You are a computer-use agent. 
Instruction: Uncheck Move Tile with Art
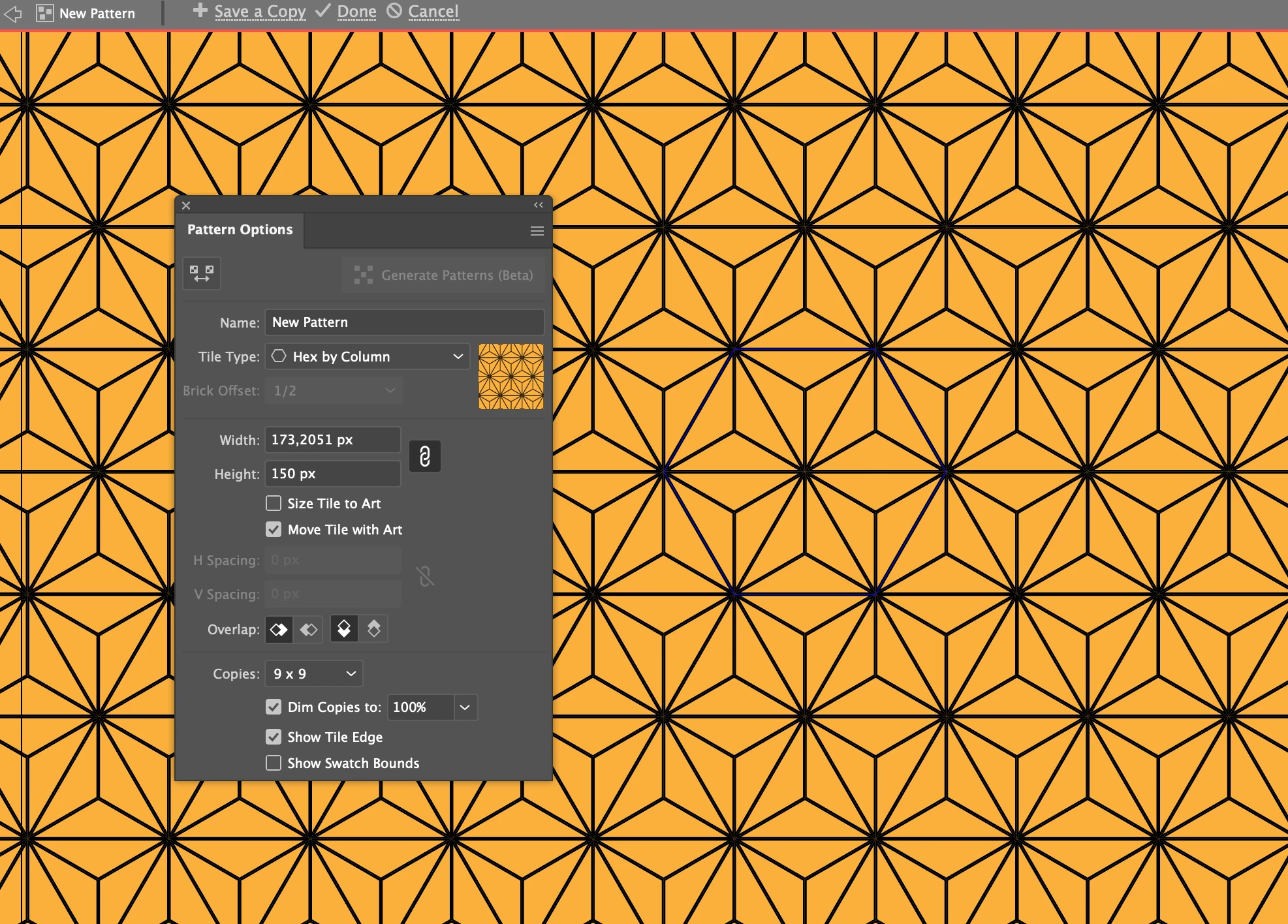point(274,529)
